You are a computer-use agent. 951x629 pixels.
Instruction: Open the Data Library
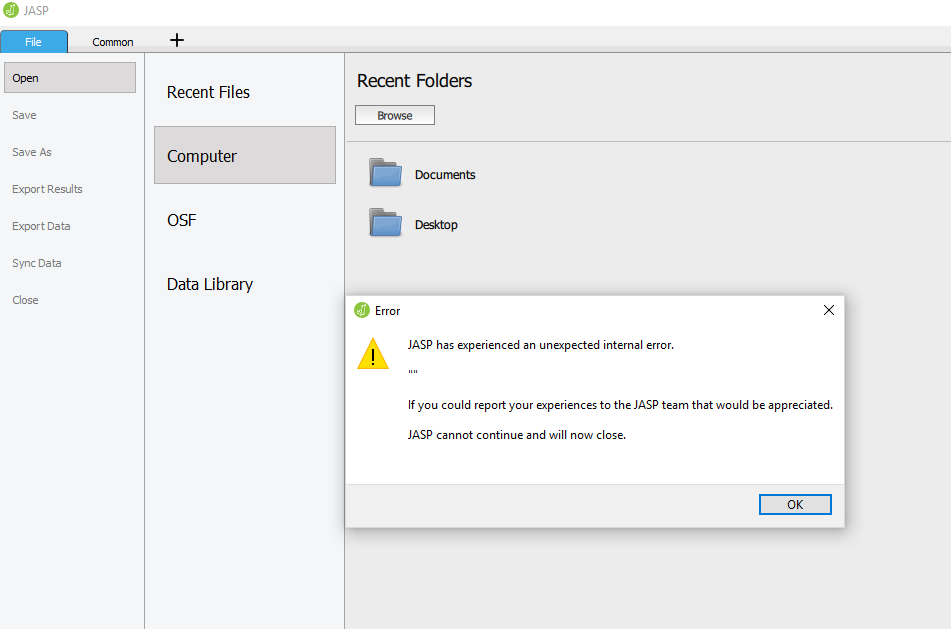pyautogui.click(x=209, y=284)
